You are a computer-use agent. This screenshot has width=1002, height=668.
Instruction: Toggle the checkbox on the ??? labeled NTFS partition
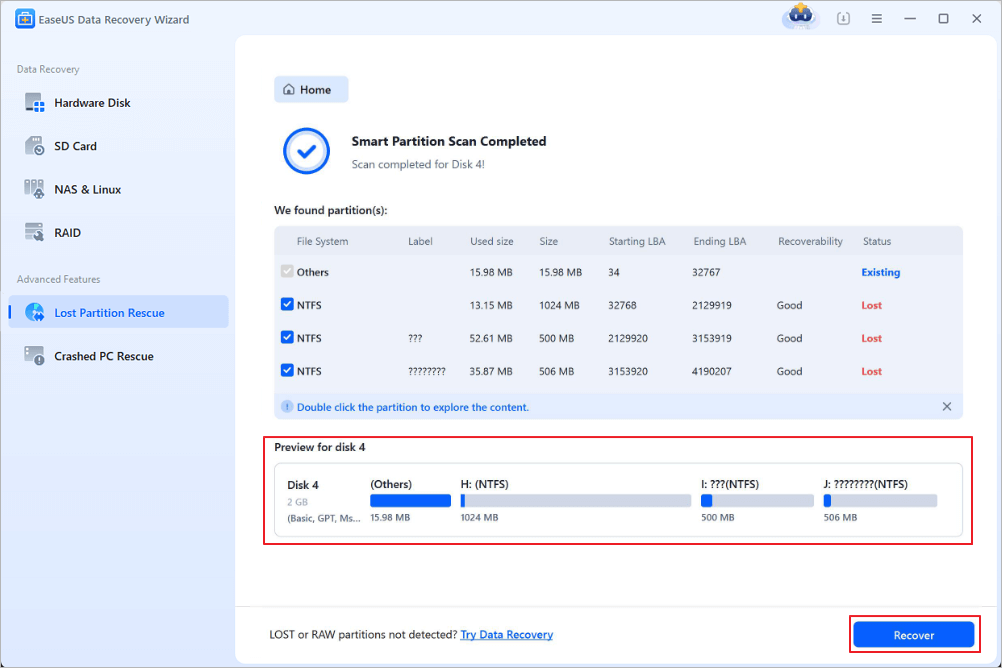(x=287, y=337)
